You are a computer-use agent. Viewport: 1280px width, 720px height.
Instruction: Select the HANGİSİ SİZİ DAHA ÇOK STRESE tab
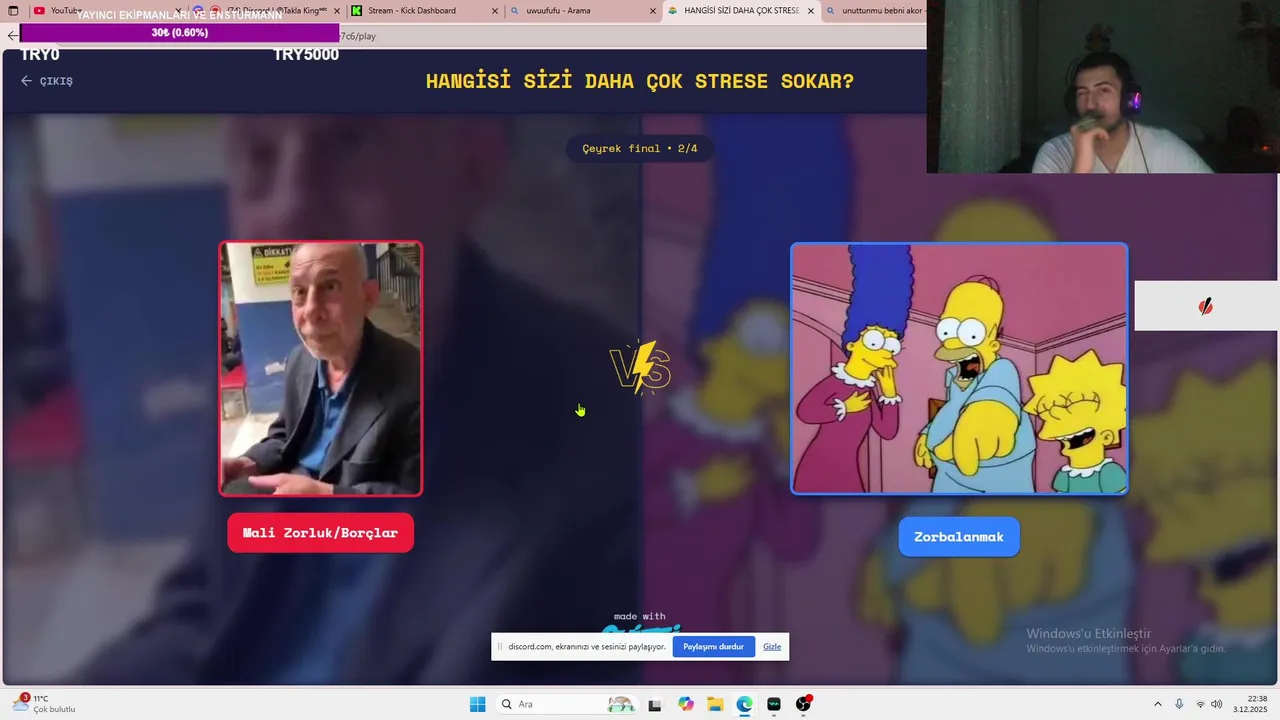740,11
